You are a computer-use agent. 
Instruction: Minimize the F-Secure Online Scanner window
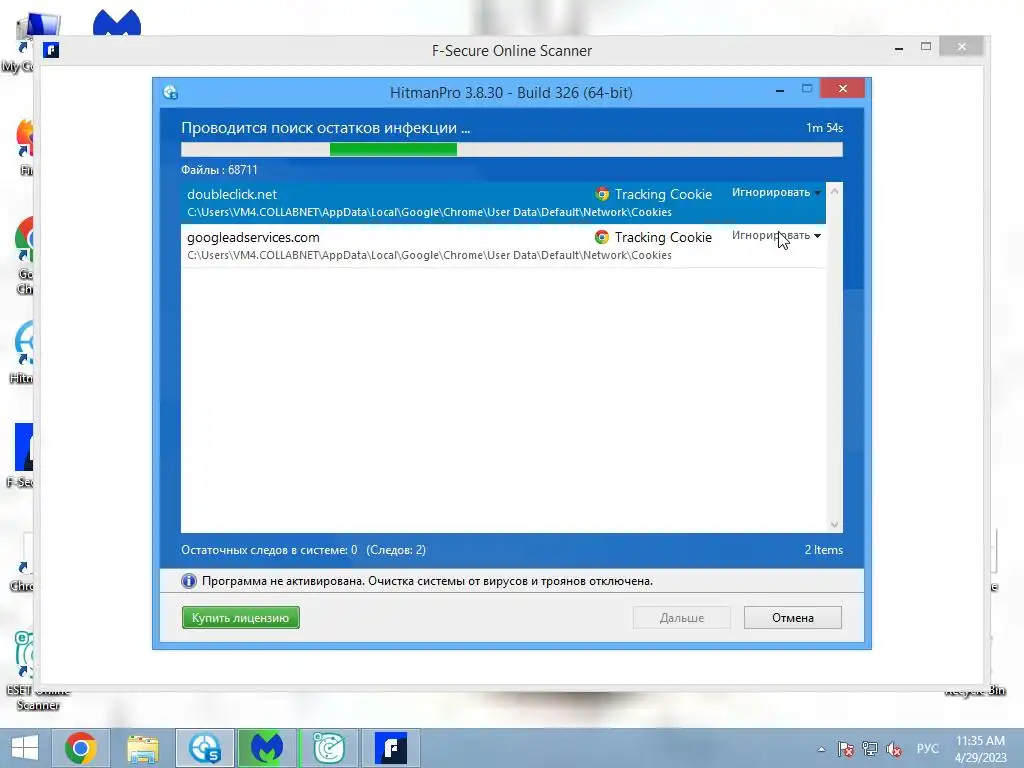pos(899,48)
